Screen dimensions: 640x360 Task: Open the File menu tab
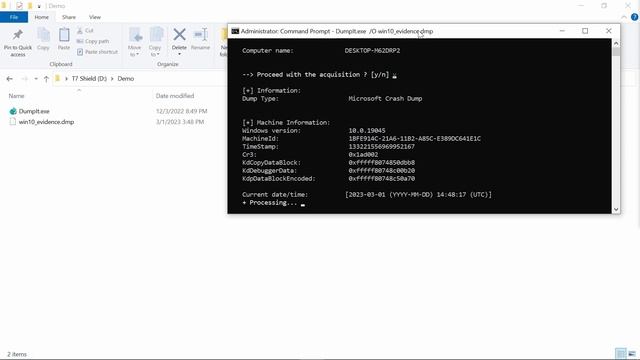(14, 17)
